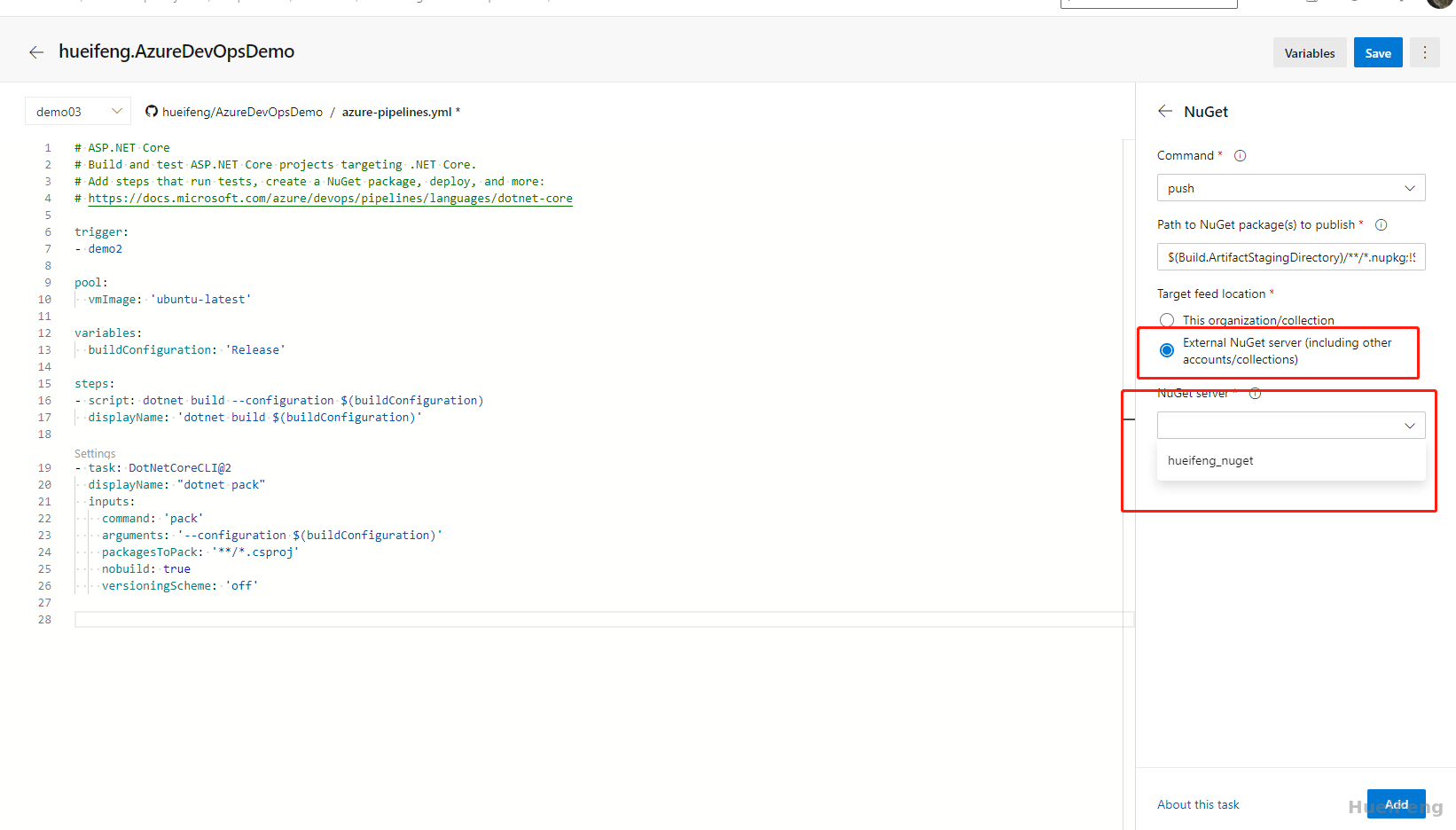
Task: Click the Save button
Action: [x=1378, y=53]
